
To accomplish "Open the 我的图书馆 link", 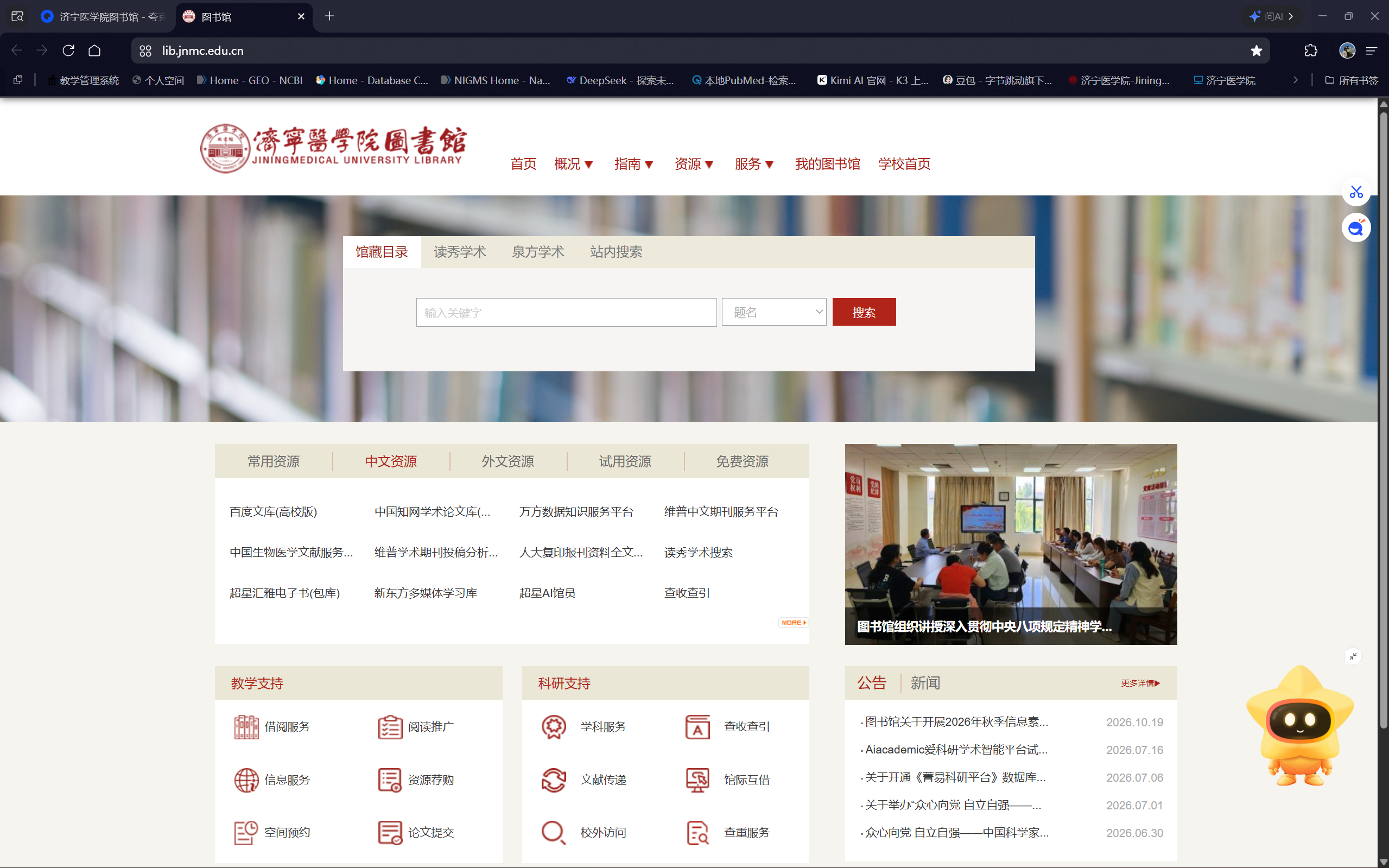I will pyautogui.click(x=827, y=164).
